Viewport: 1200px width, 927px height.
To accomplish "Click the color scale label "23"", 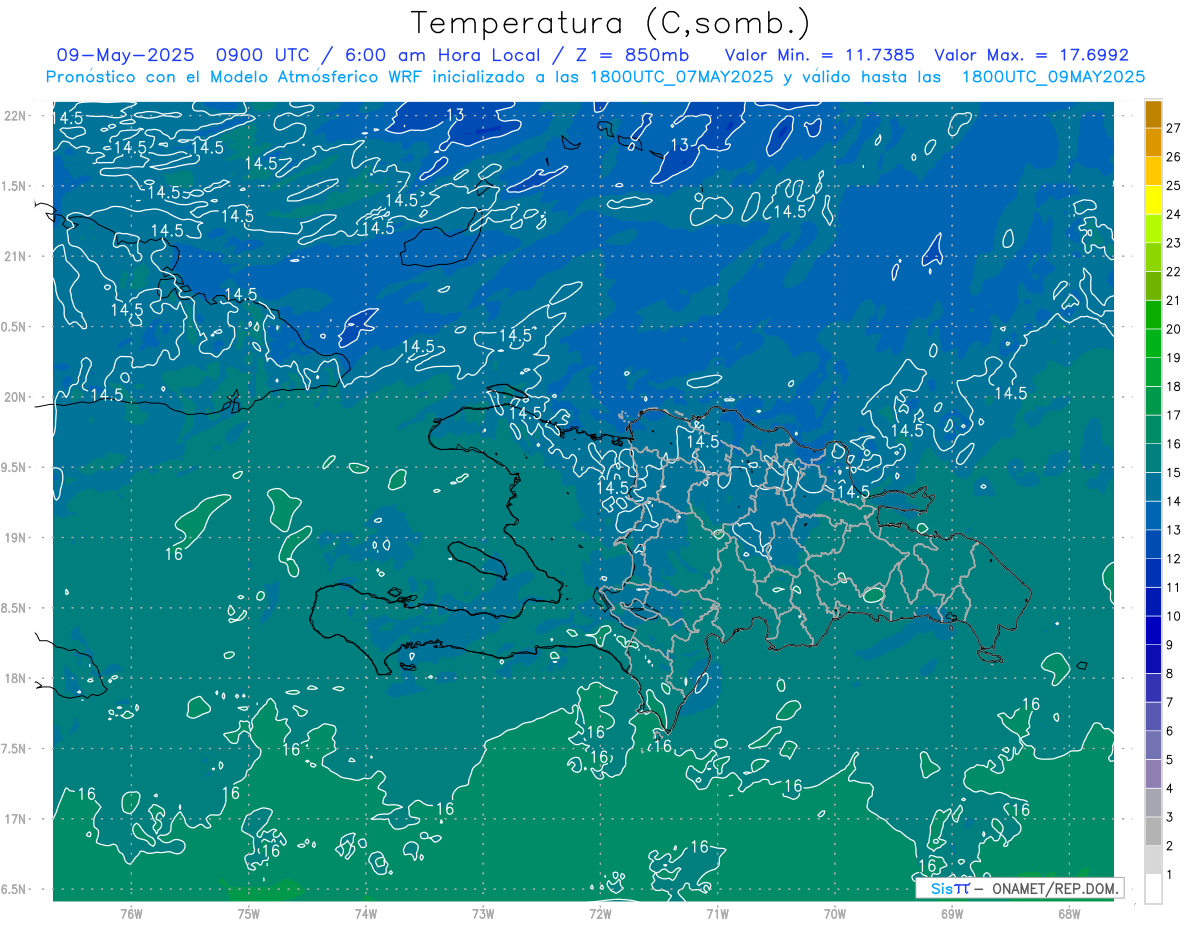I will [x=1174, y=242].
